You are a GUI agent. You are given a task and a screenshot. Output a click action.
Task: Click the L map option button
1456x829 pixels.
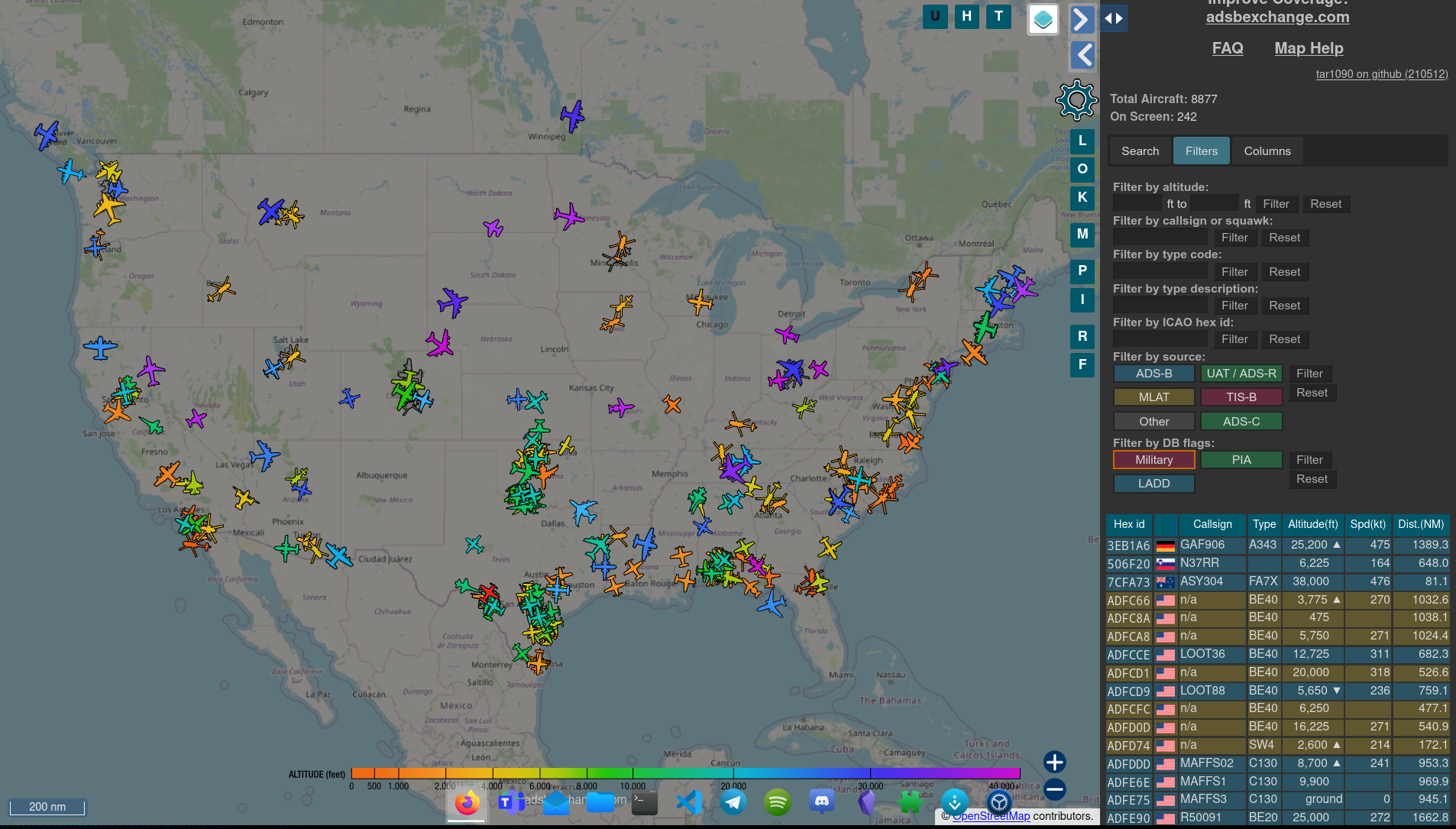click(1082, 141)
